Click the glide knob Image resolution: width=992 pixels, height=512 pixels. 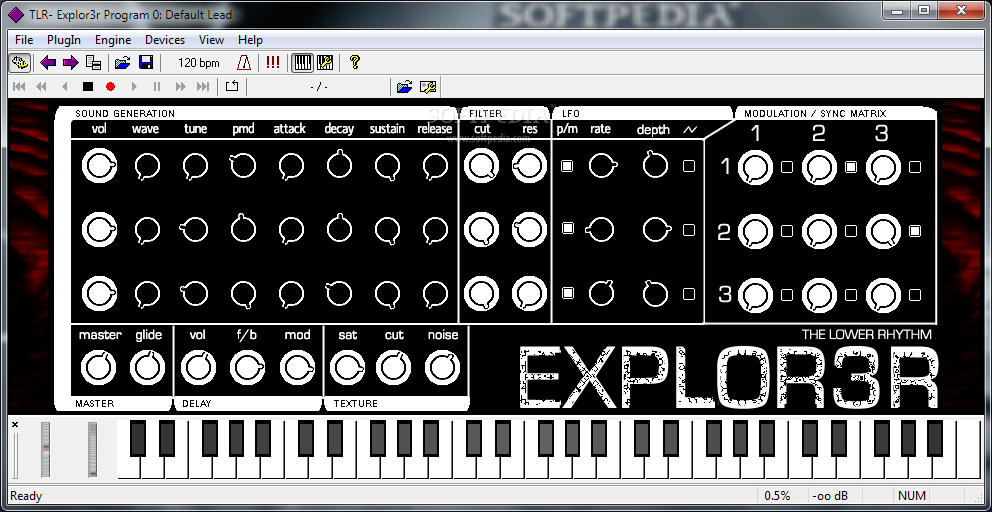[147, 368]
